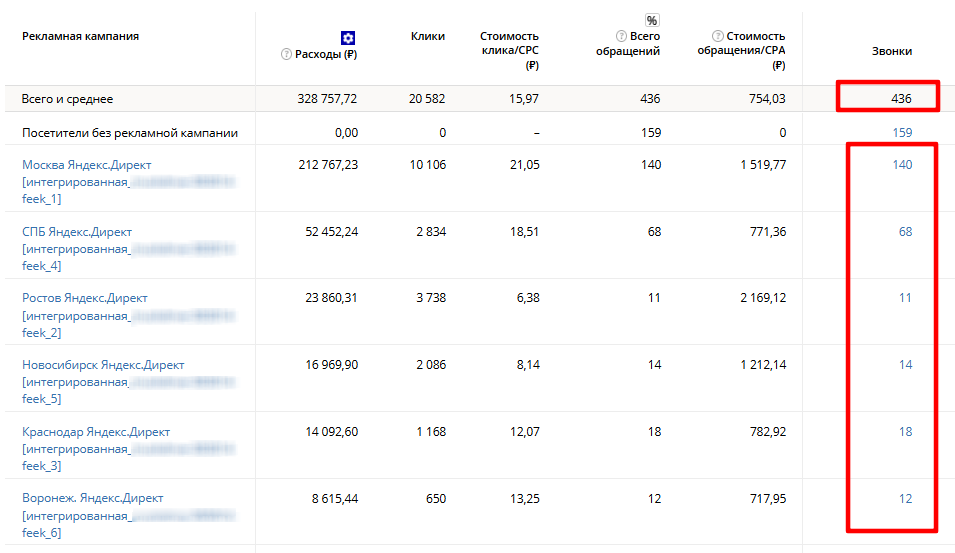Sort by the Клики column header
This screenshot has height=553, width=955.
pos(428,37)
